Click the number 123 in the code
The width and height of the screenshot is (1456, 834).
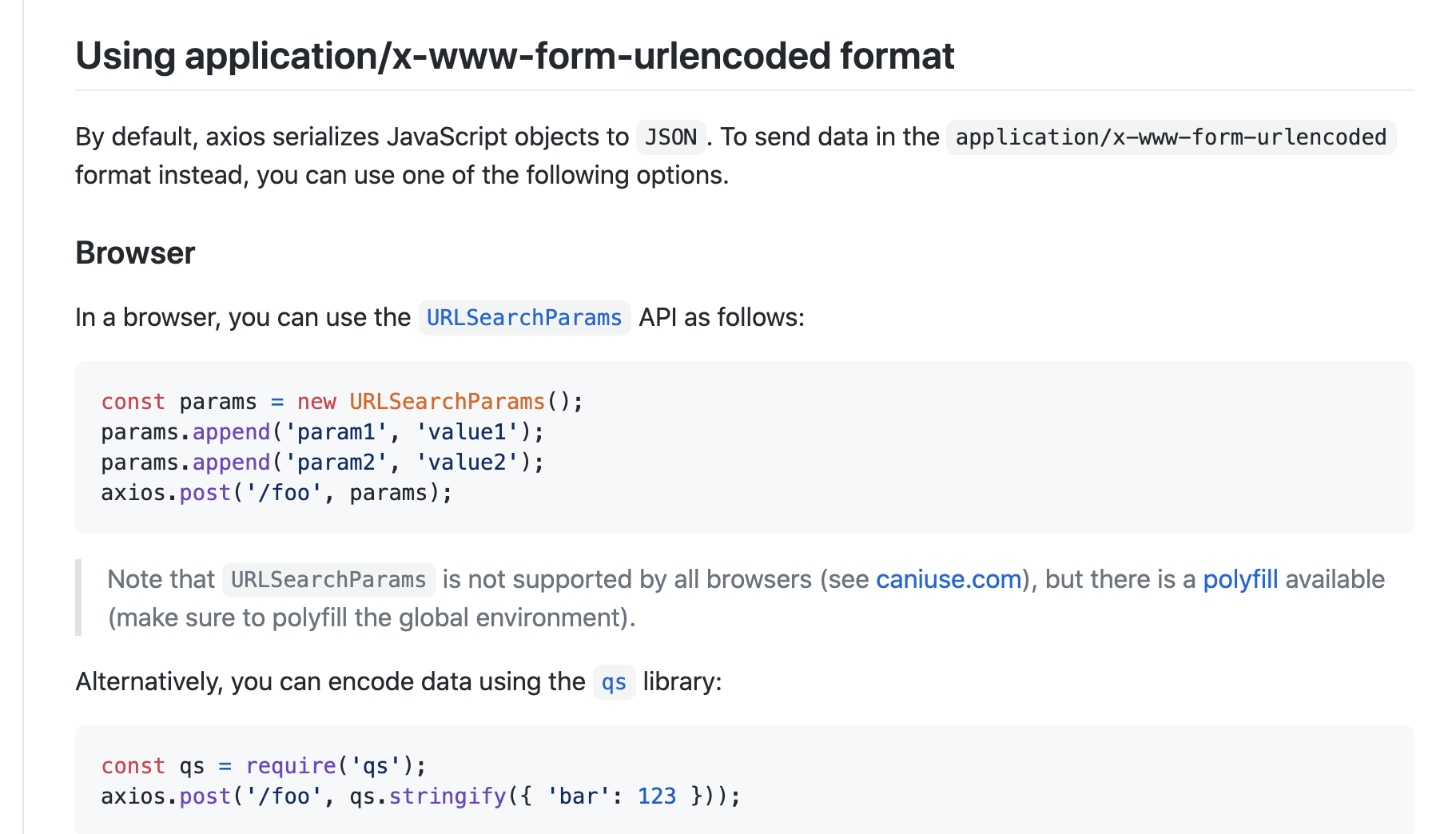(657, 796)
